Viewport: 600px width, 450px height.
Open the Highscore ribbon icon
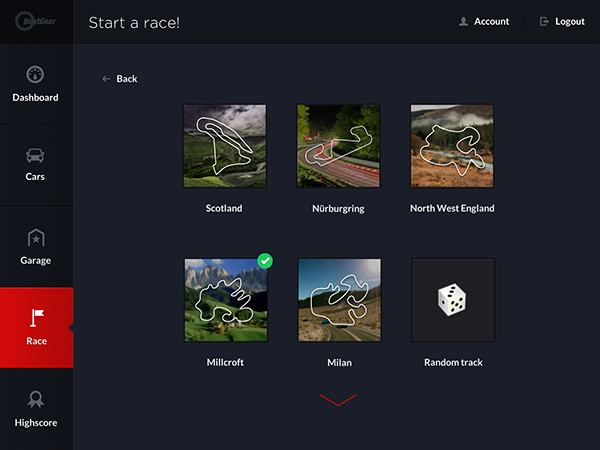36,399
